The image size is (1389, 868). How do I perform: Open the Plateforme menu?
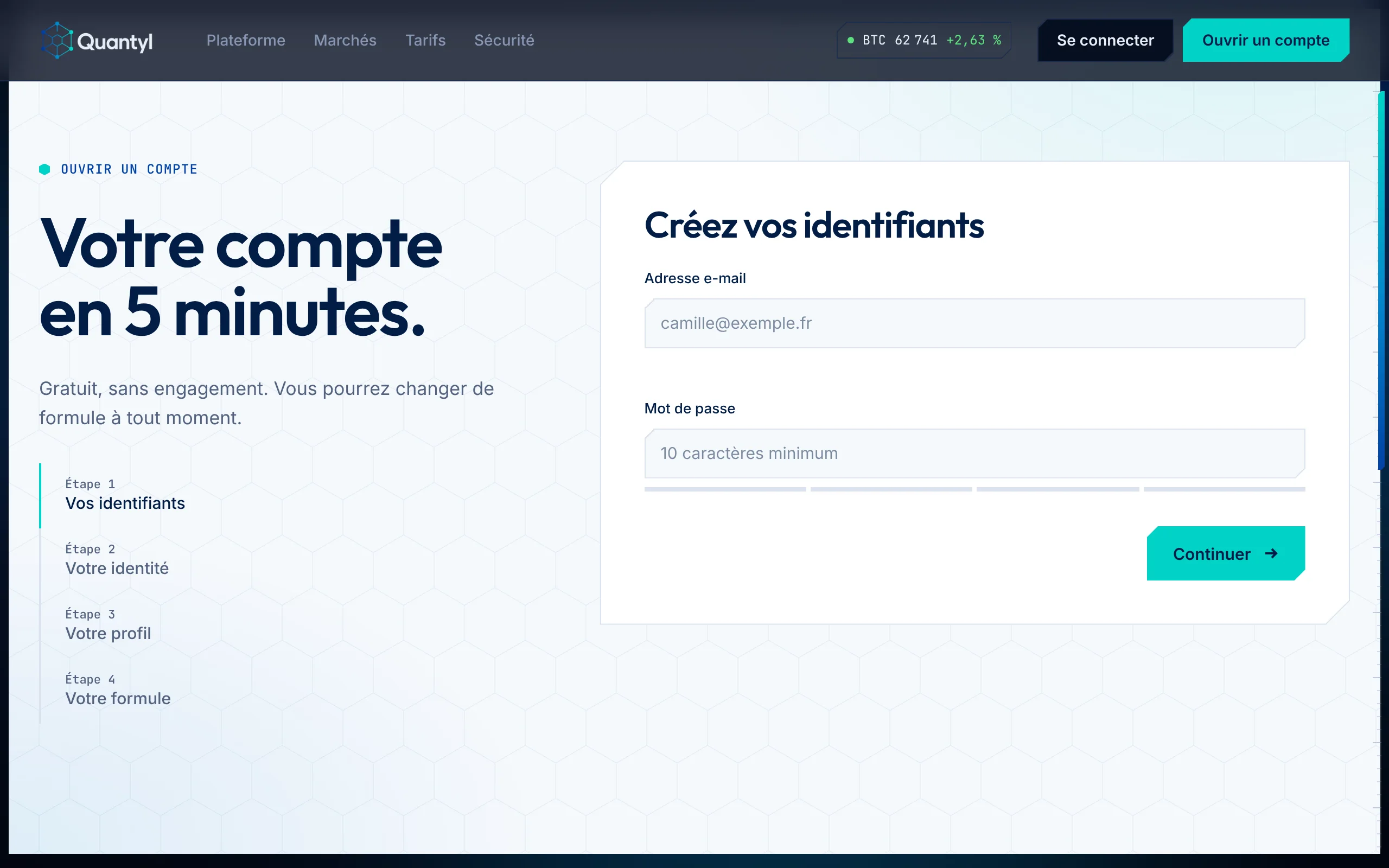coord(246,40)
